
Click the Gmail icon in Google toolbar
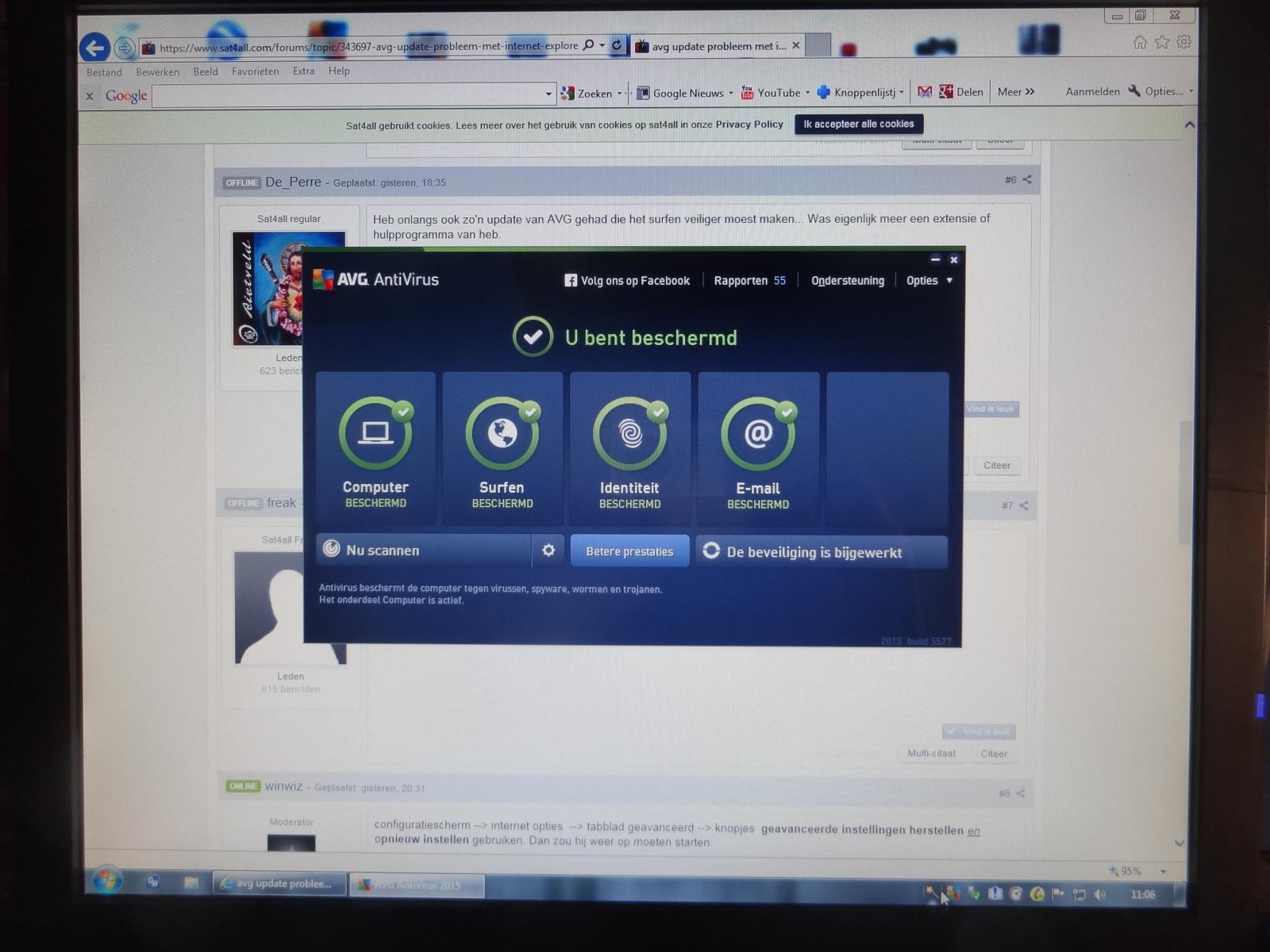(x=925, y=92)
